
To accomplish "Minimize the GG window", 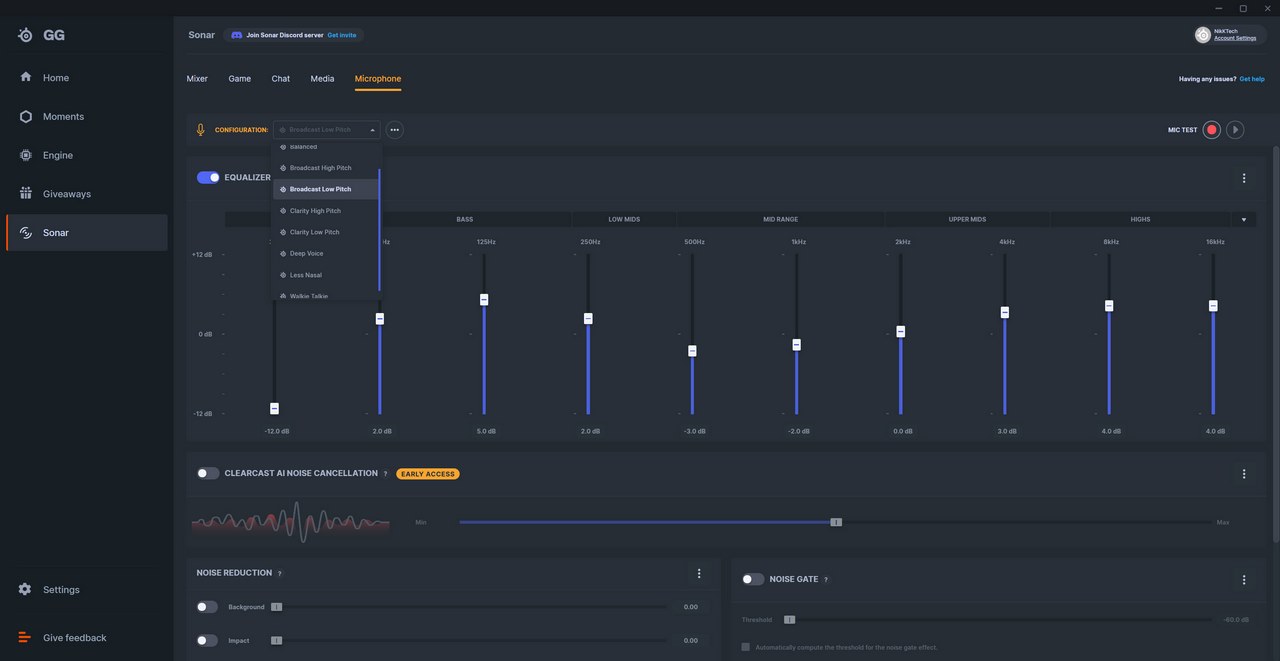I will (x=1218, y=8).
